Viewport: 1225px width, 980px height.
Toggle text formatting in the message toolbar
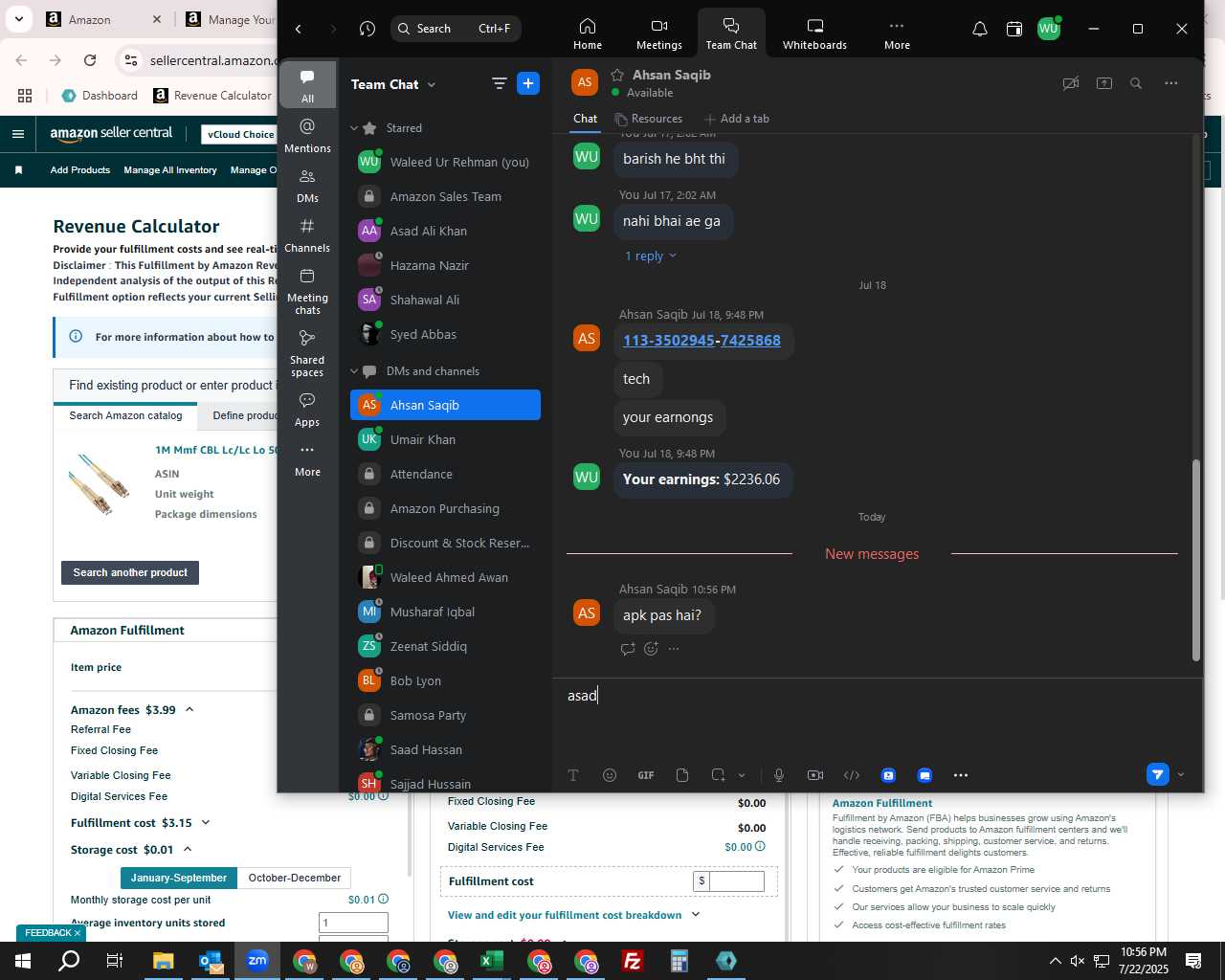573,775
